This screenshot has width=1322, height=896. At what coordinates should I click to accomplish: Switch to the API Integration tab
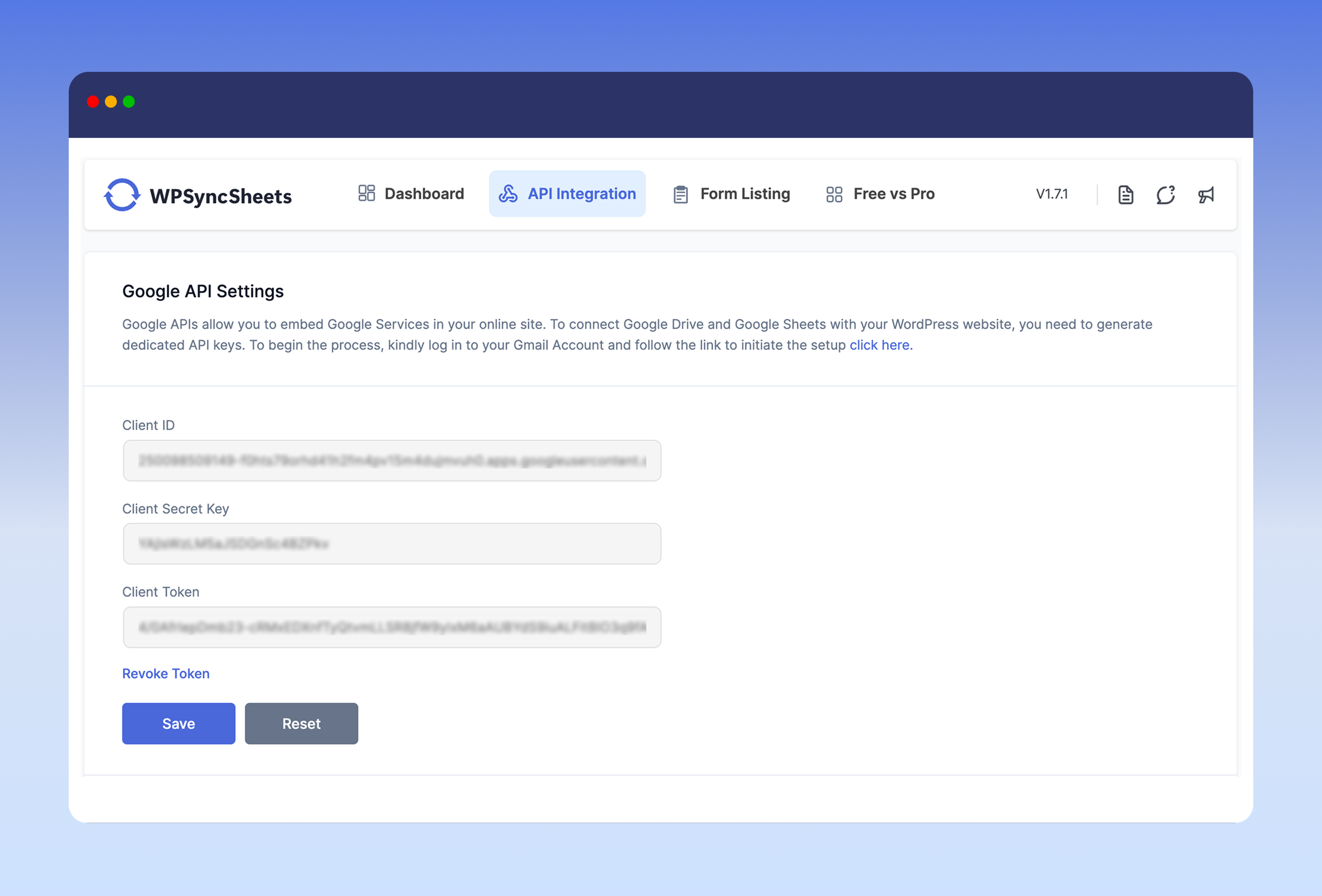(567, 193)
